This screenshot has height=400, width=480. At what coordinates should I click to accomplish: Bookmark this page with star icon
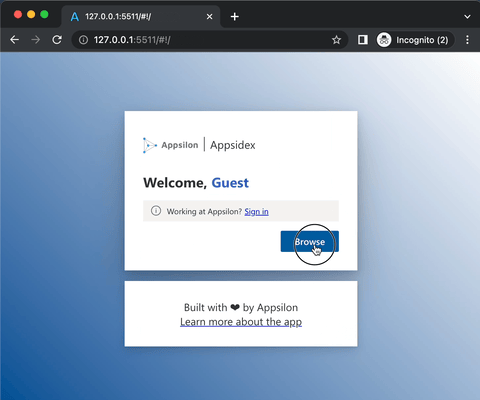(x=336, y=40)
